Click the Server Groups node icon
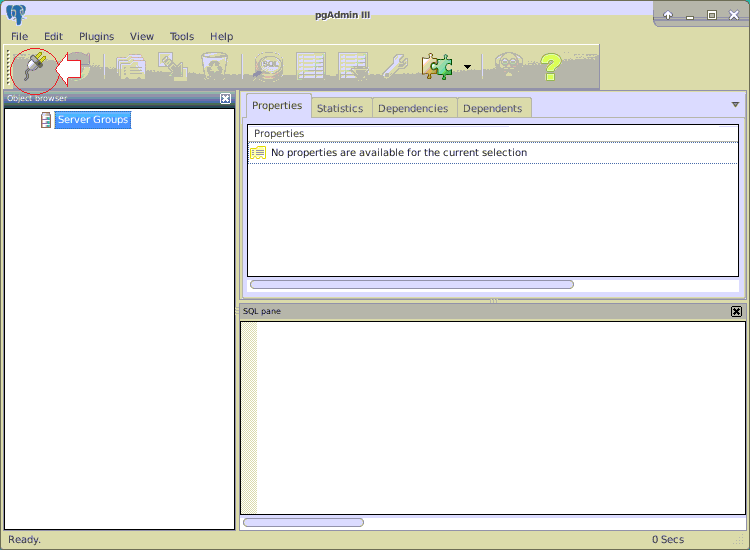 tap(46, 120)
